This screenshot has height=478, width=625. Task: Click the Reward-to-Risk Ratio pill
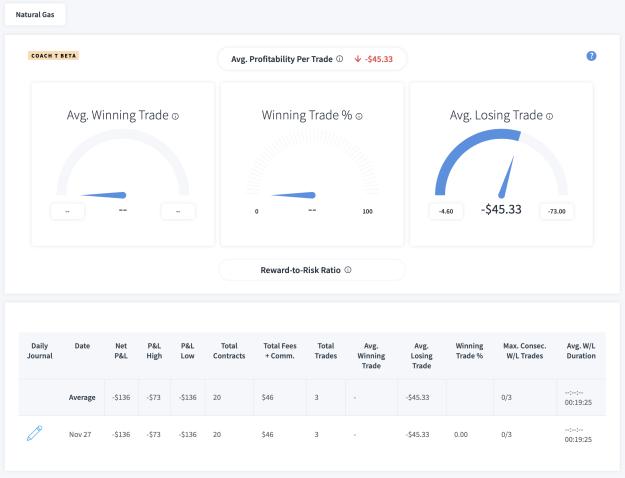312,270
